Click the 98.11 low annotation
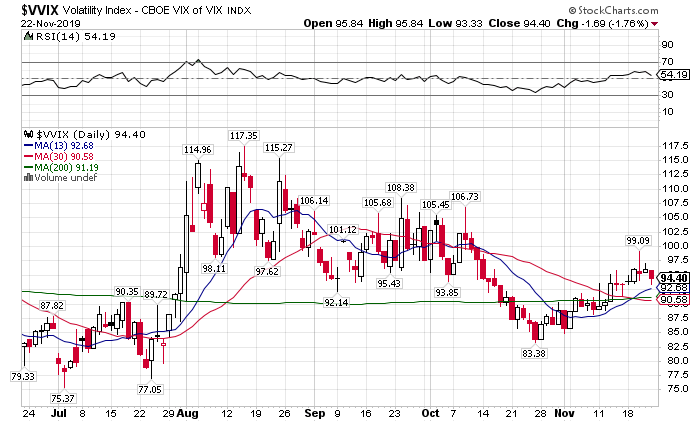Screen dimensions: 698x424 coord(214,269)
